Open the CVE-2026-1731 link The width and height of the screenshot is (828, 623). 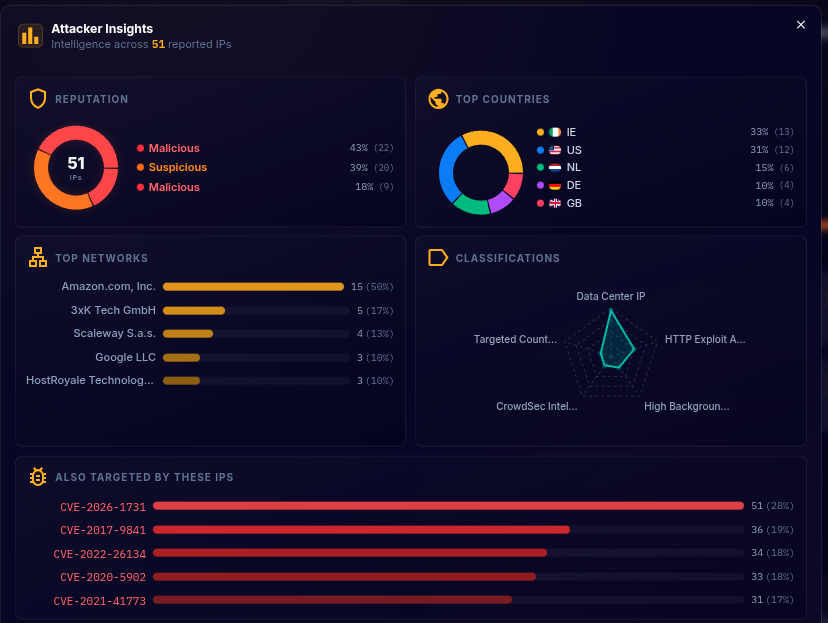point(102,506)
